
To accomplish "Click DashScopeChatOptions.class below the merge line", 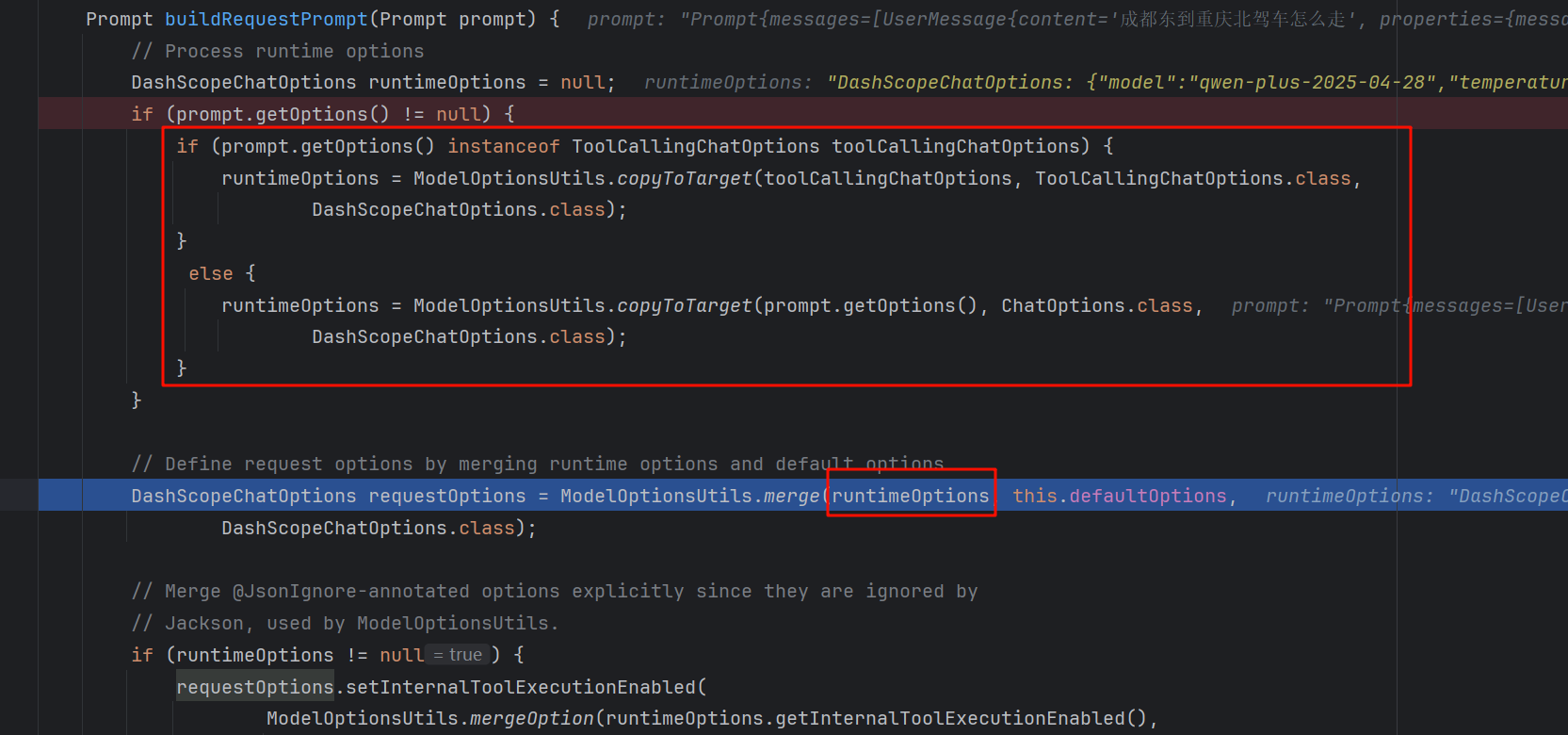I will tap(368, 528).
